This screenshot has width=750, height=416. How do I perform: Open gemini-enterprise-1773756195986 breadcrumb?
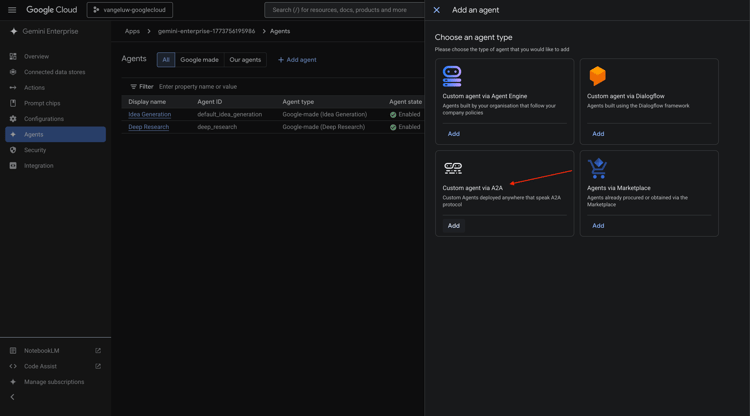pos(206,31)
